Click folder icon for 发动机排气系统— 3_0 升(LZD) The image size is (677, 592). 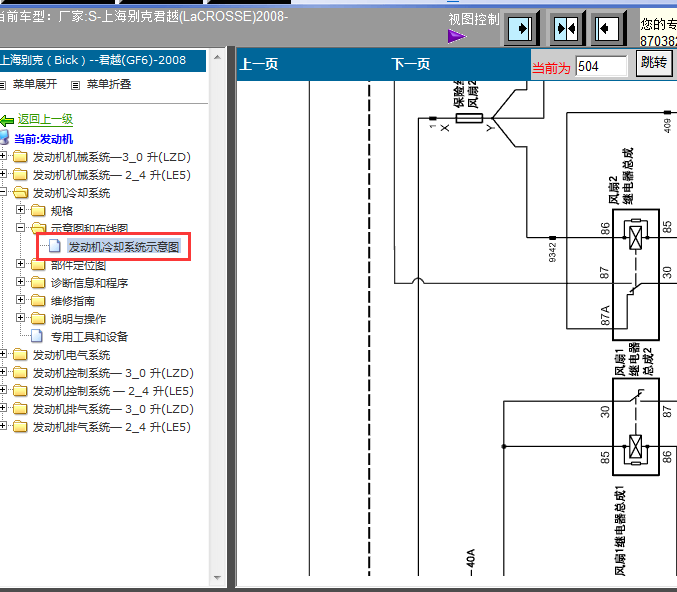[20, 408]
